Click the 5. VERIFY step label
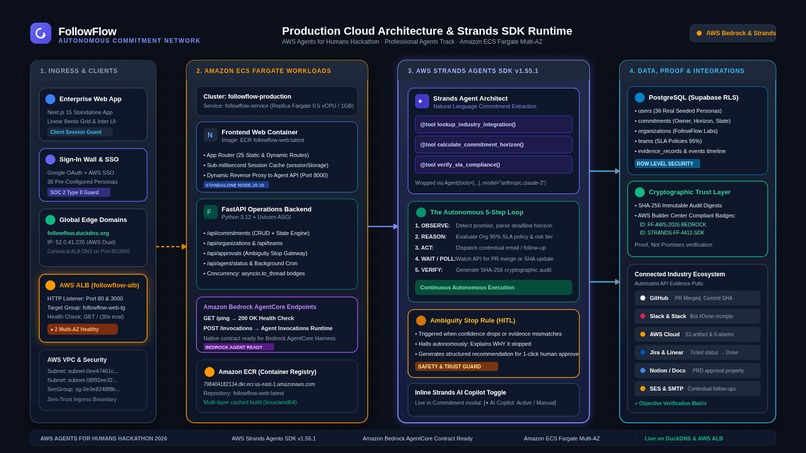Screen dimensions: 806x453 coord(429,270)
